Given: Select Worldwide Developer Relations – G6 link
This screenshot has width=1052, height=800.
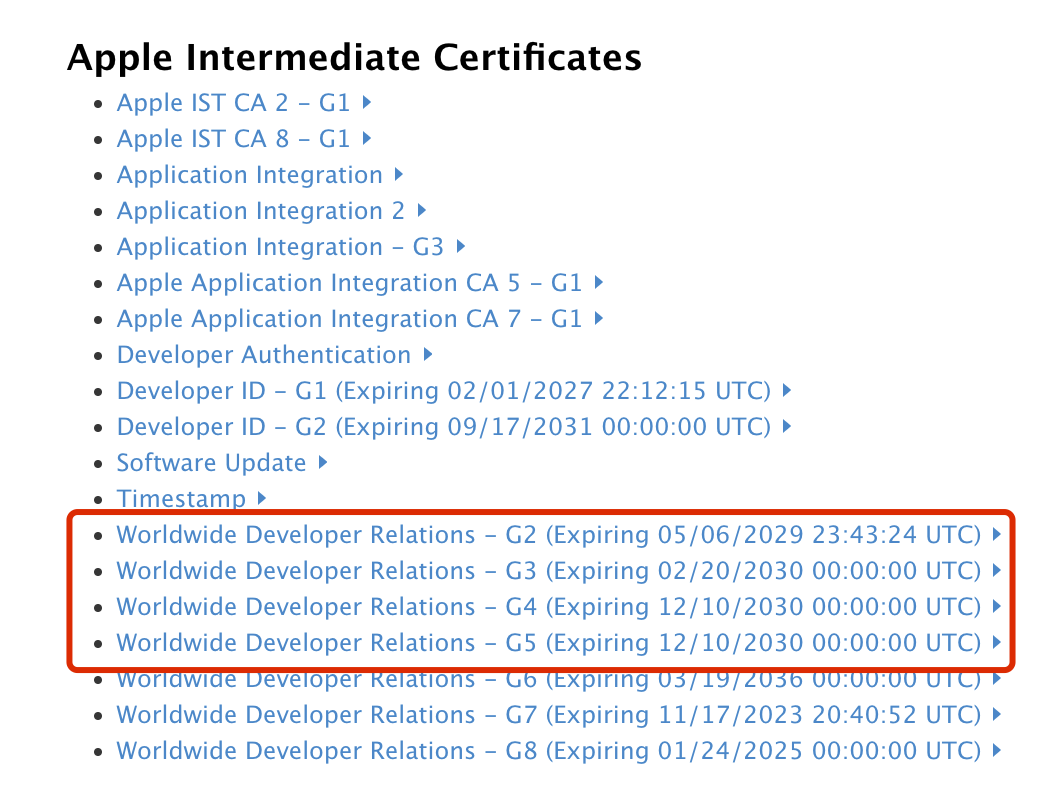Looking at the screenshot, I should [548, 681].
